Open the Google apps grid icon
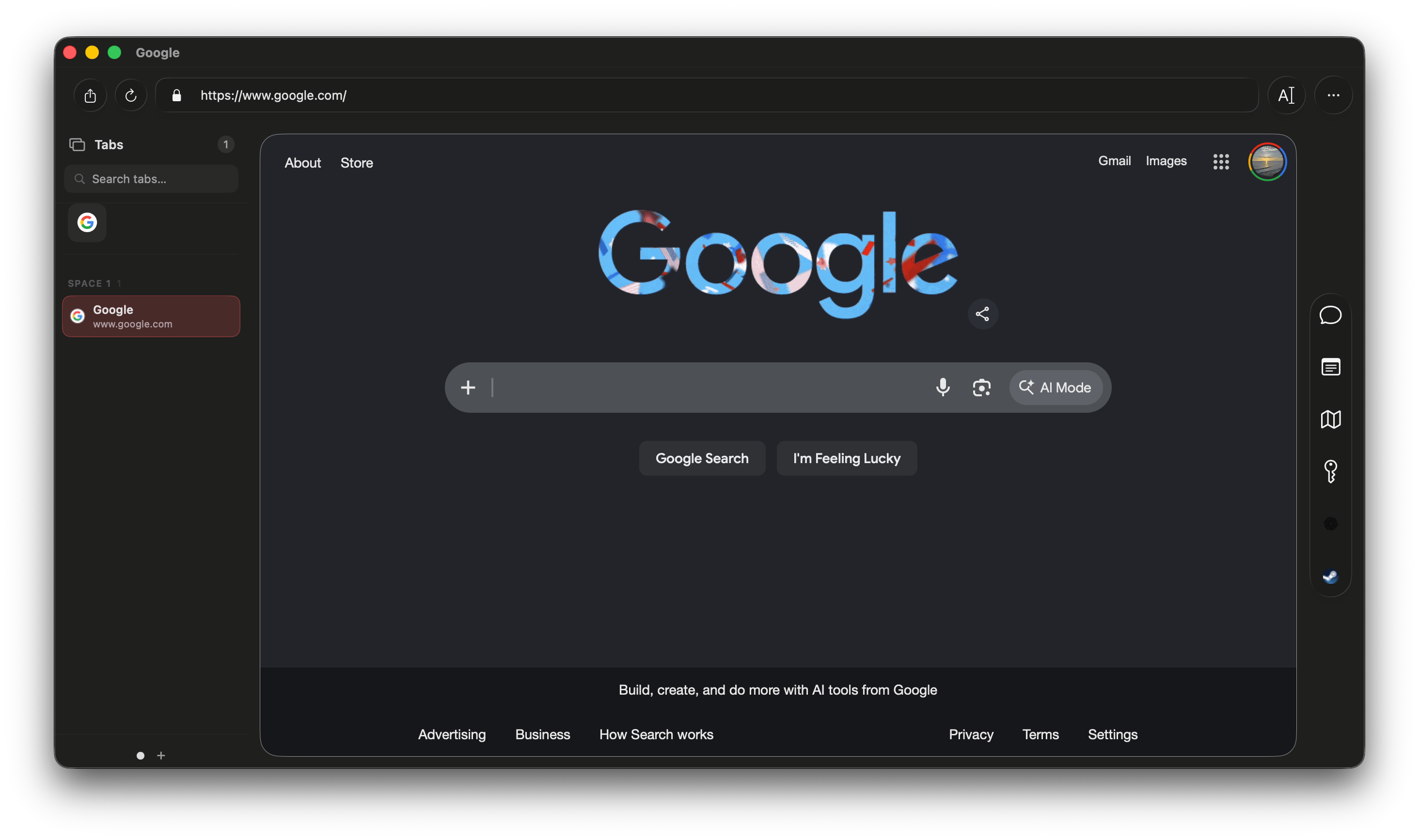The height and width of the screenshot is (840, 1419). pyautogui.click(x=1221, y=162)
